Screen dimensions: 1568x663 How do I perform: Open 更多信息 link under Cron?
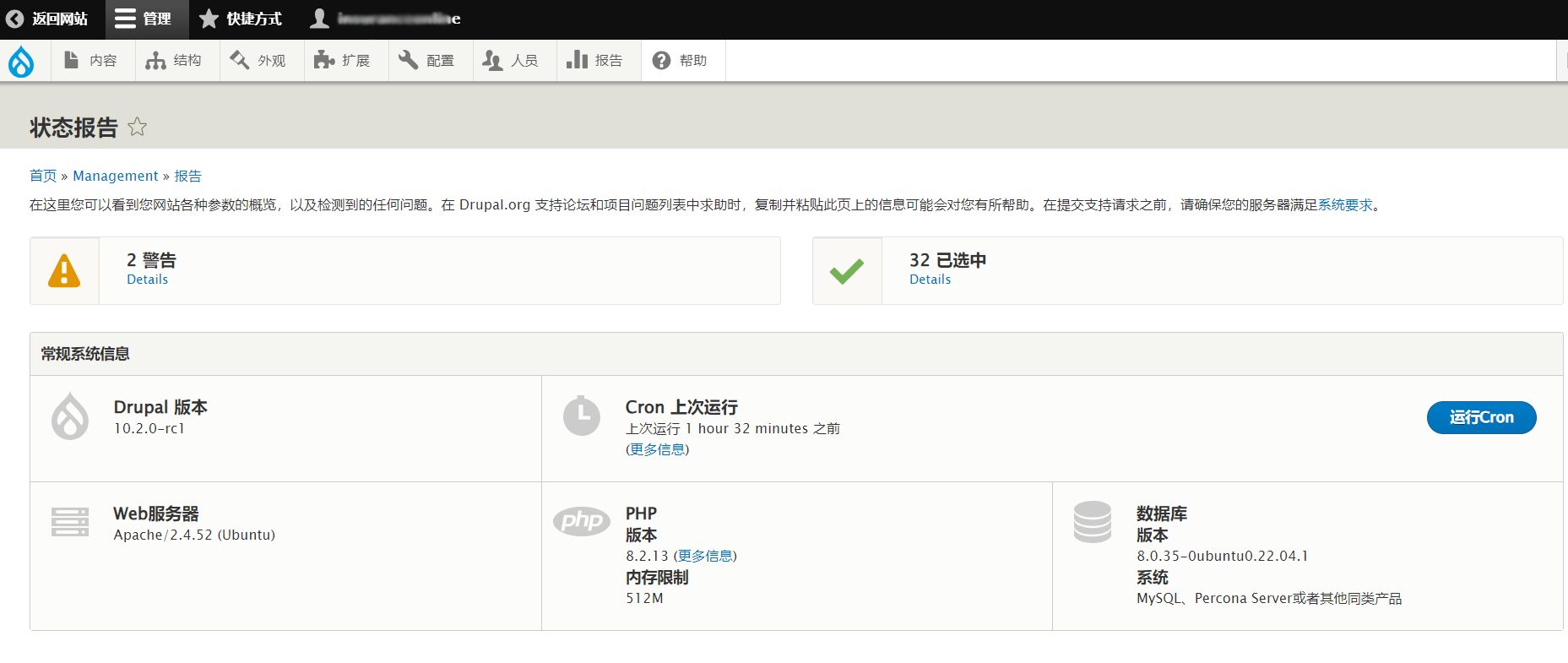click(658, 449)
